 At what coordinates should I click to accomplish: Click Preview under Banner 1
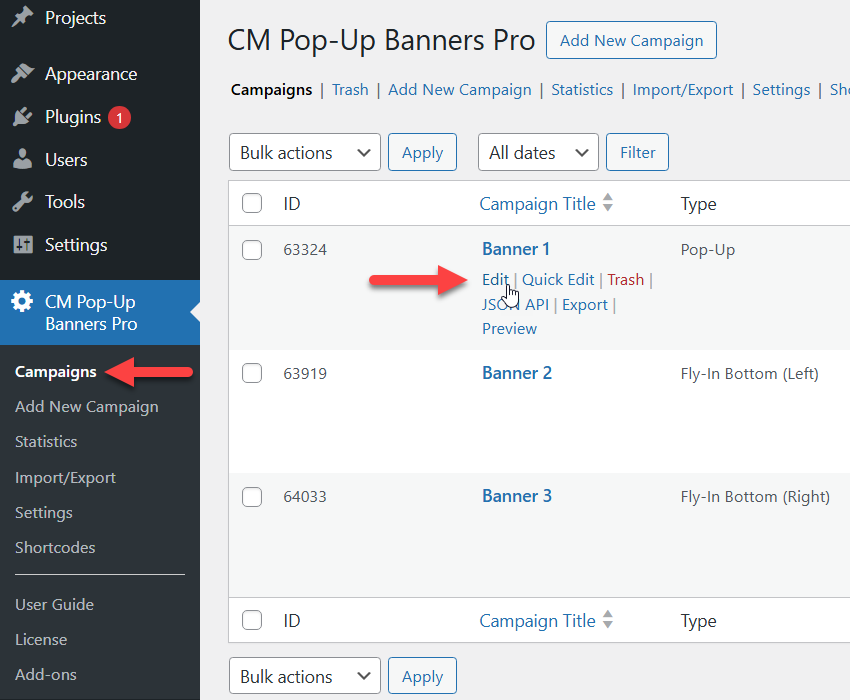pyautogui.click(x=510, y=329)
